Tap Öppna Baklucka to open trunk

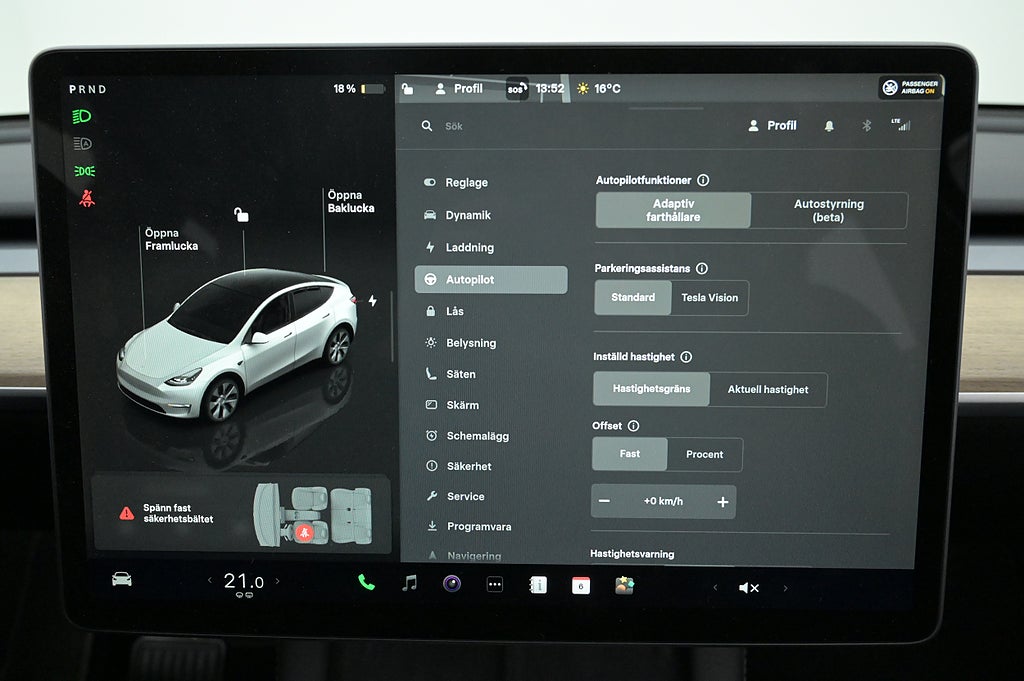pos(351,202)
